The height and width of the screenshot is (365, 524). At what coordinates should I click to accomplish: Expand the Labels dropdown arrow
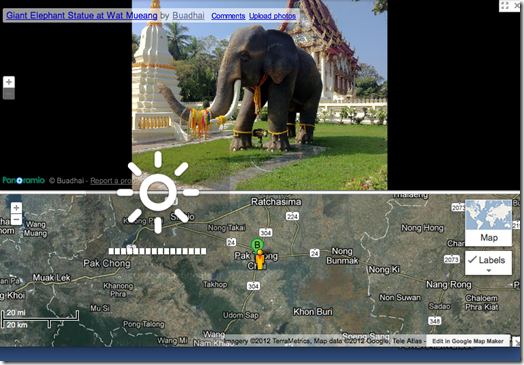pos(489,270)
